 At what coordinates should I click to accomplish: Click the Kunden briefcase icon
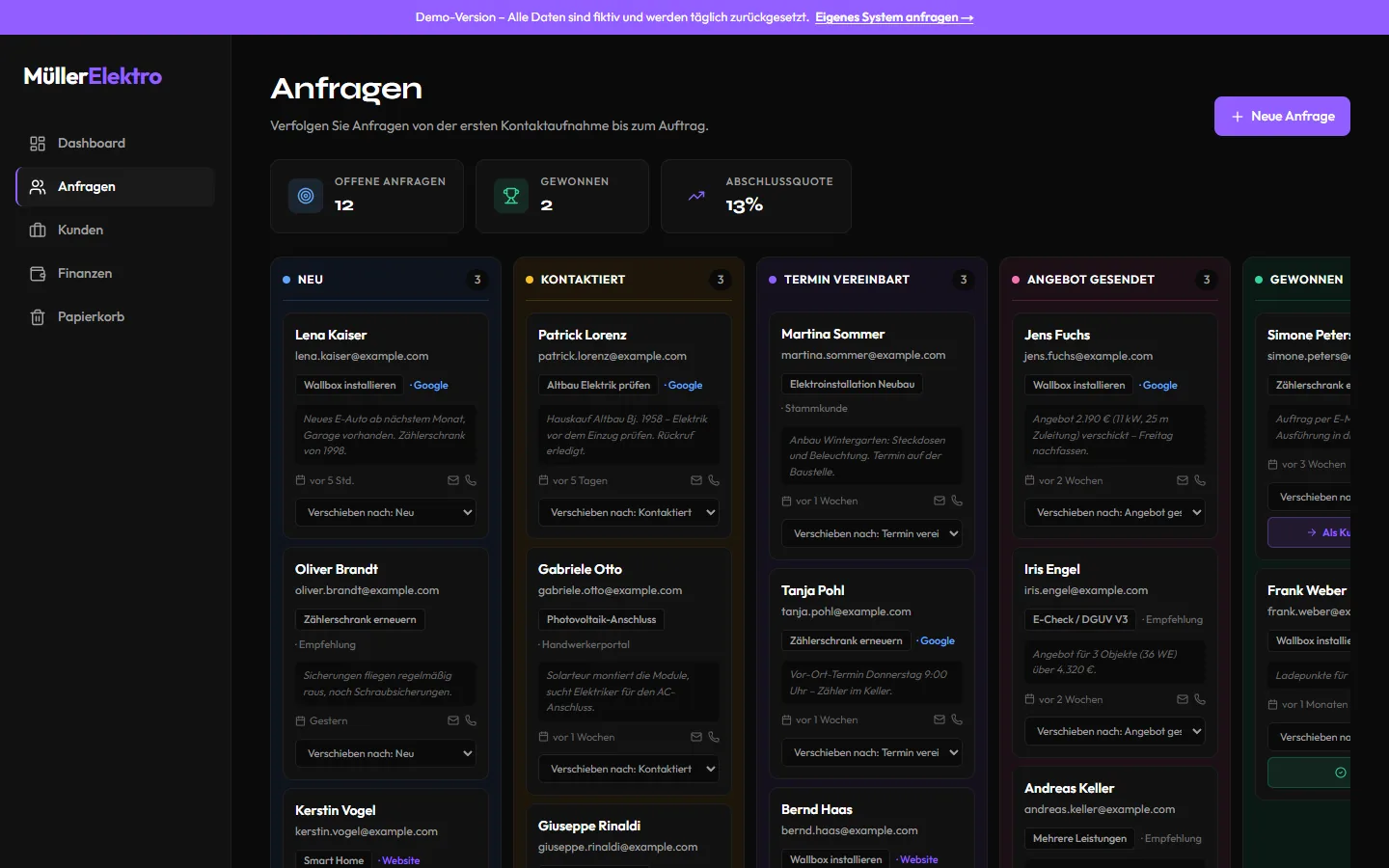[x=38, y=230]
